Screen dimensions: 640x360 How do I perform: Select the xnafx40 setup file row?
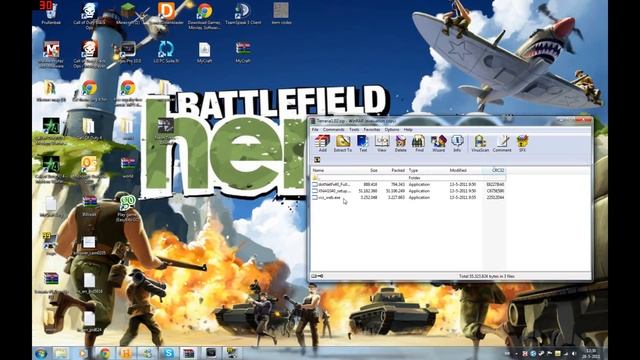pos(408,191)
